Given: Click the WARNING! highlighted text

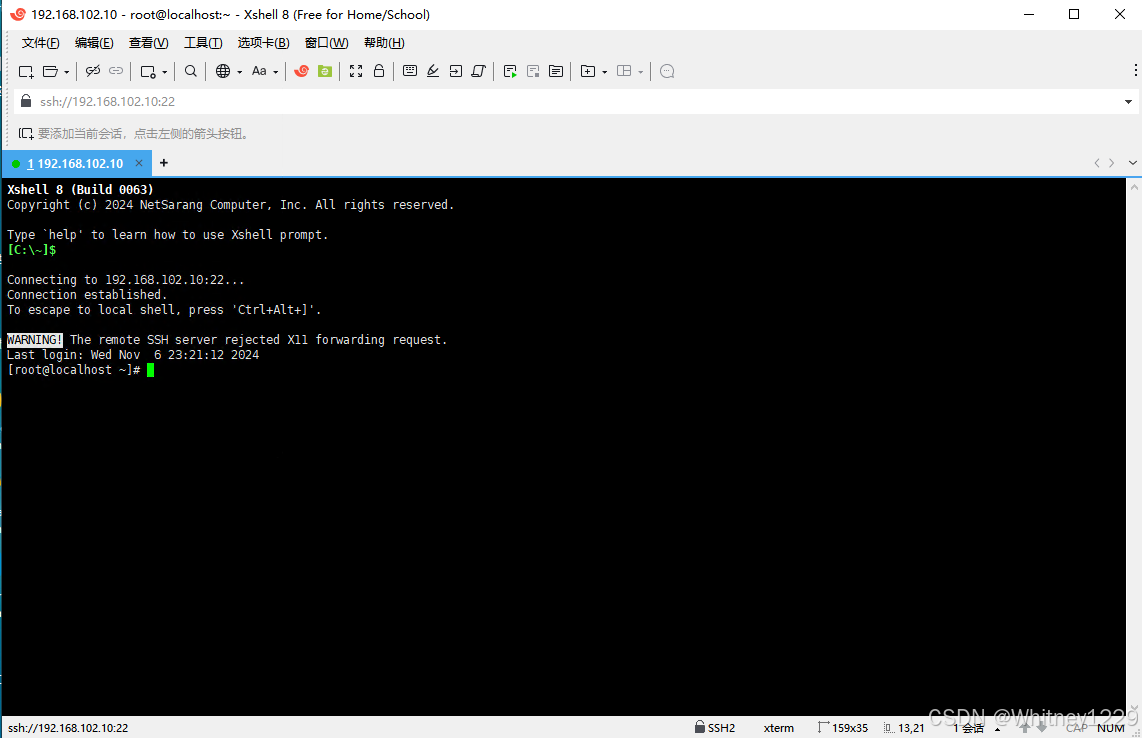Looking at the screenshot, I should [x=35, y=339].
